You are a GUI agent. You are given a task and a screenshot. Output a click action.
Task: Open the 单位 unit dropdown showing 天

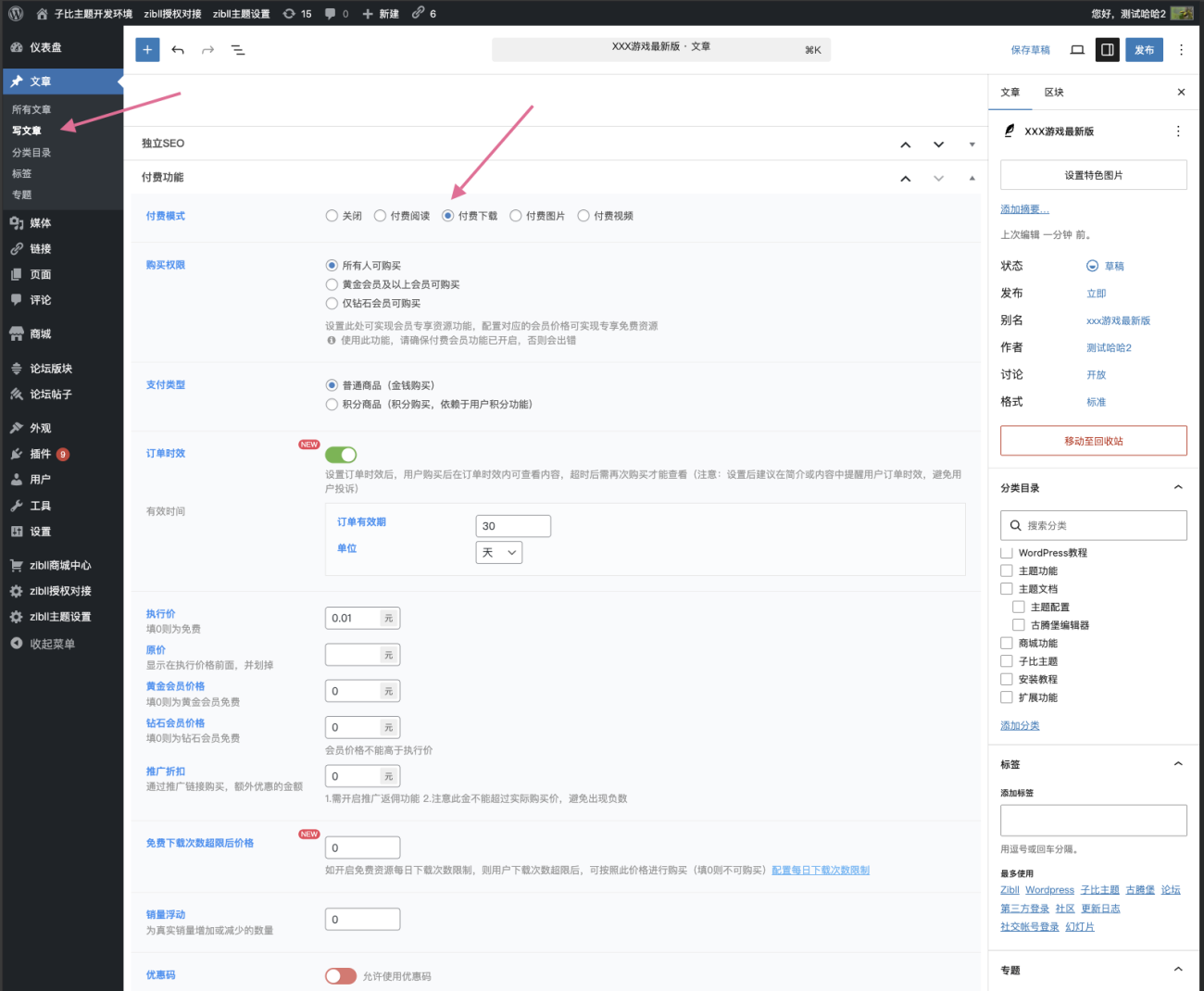(499, 553)
